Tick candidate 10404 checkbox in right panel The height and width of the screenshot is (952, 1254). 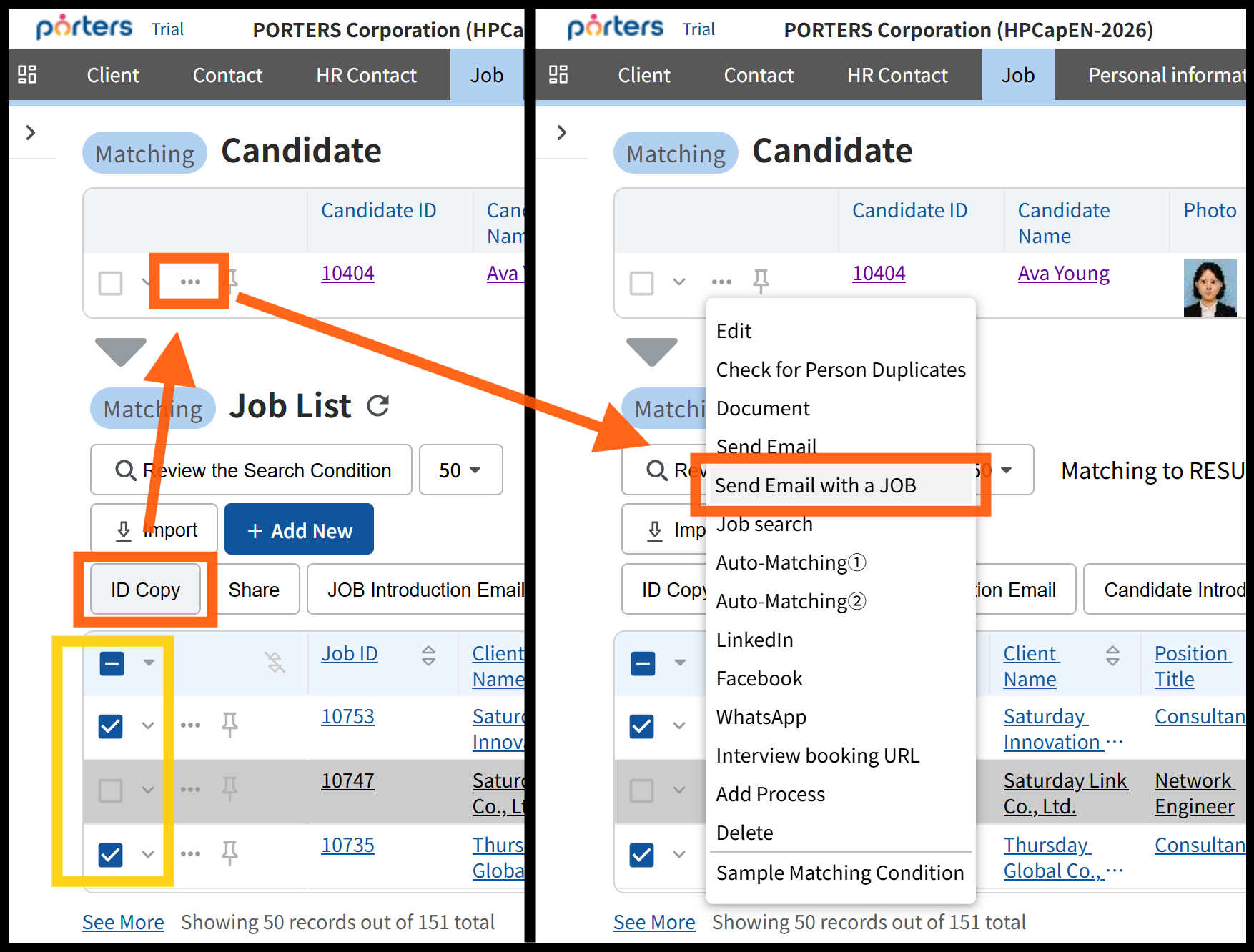(641, 283)
